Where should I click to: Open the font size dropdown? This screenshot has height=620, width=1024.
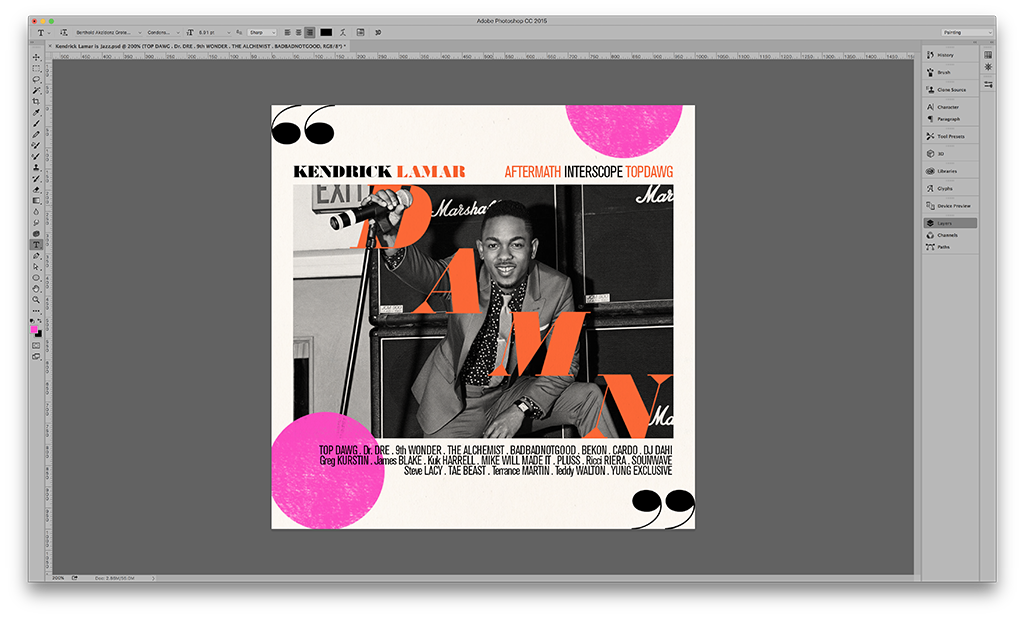point(214,32)
